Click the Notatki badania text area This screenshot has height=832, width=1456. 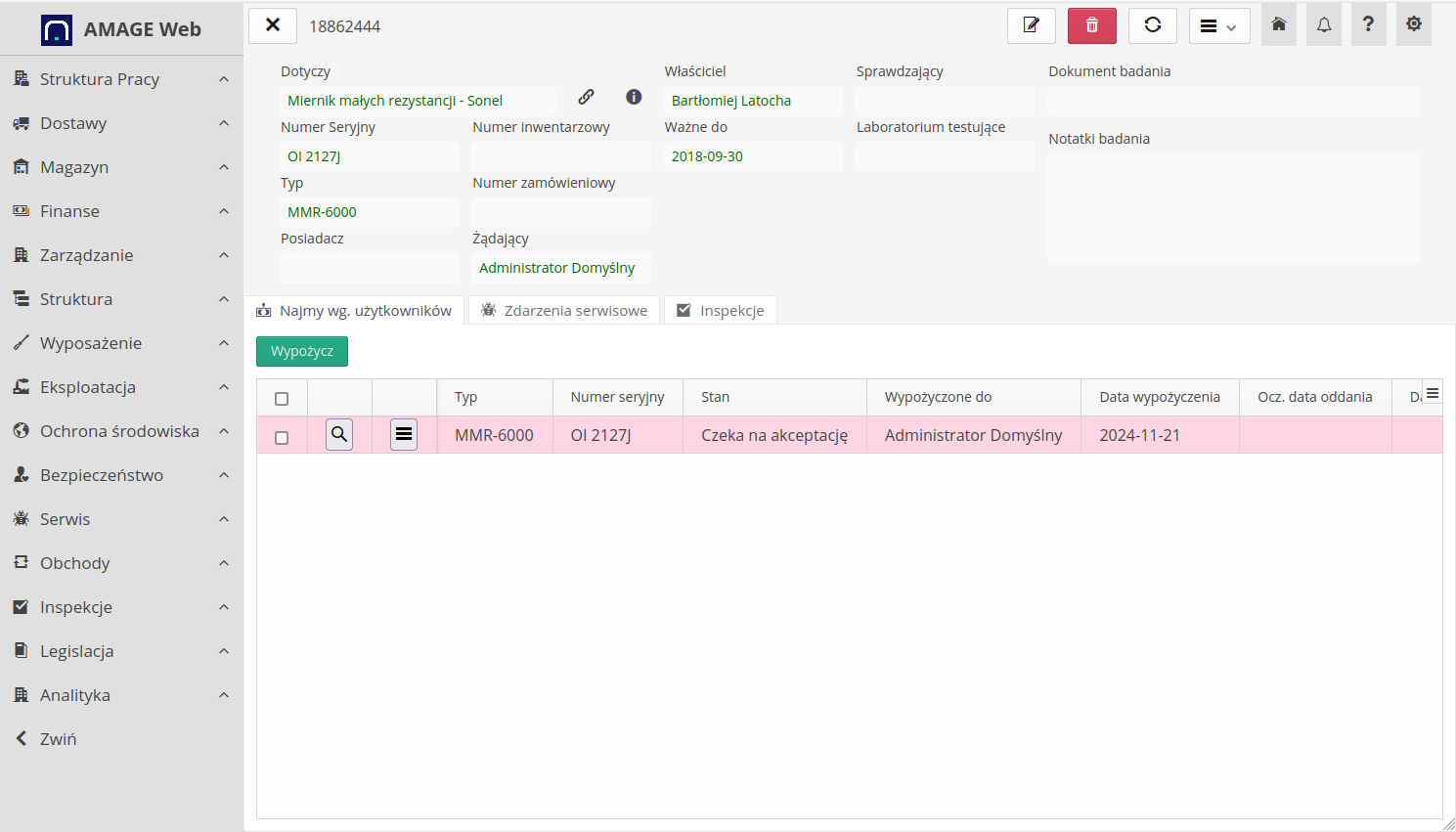click(x=1233, y=207)
